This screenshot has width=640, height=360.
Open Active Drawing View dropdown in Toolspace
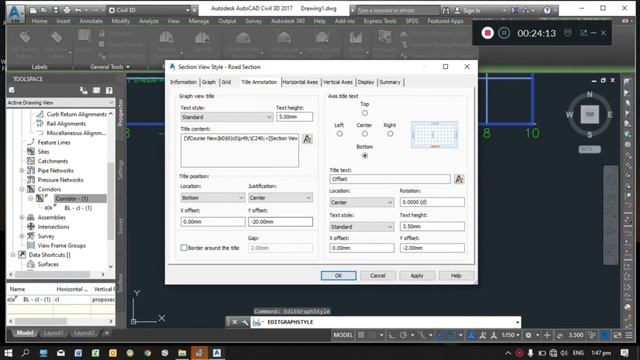click(x=60, y=102)
